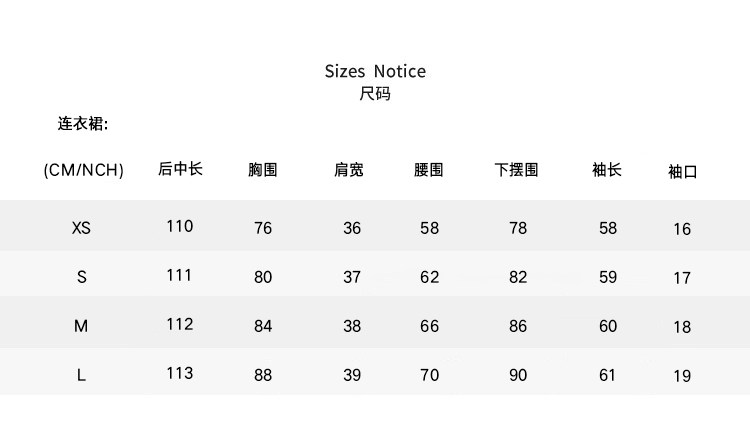750x439 pixels.
Task: Select the 袖长 column header
Action: point(607,170)
